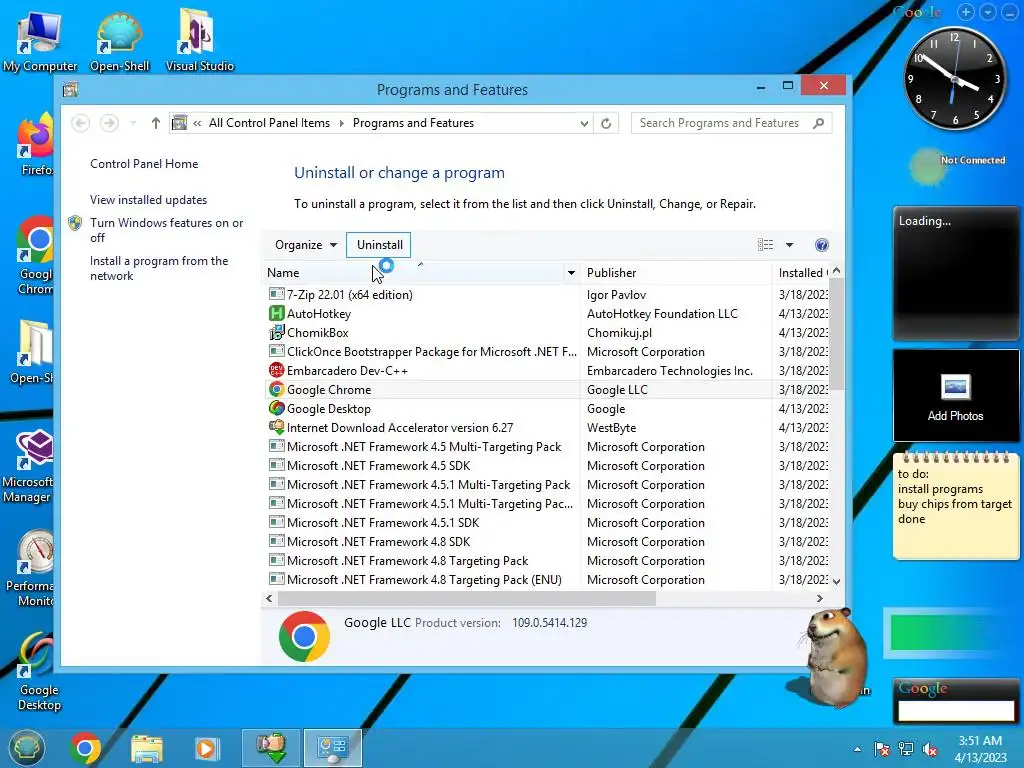
Task: Go up one level in Control Panel
Action: (x=155, y=123)
